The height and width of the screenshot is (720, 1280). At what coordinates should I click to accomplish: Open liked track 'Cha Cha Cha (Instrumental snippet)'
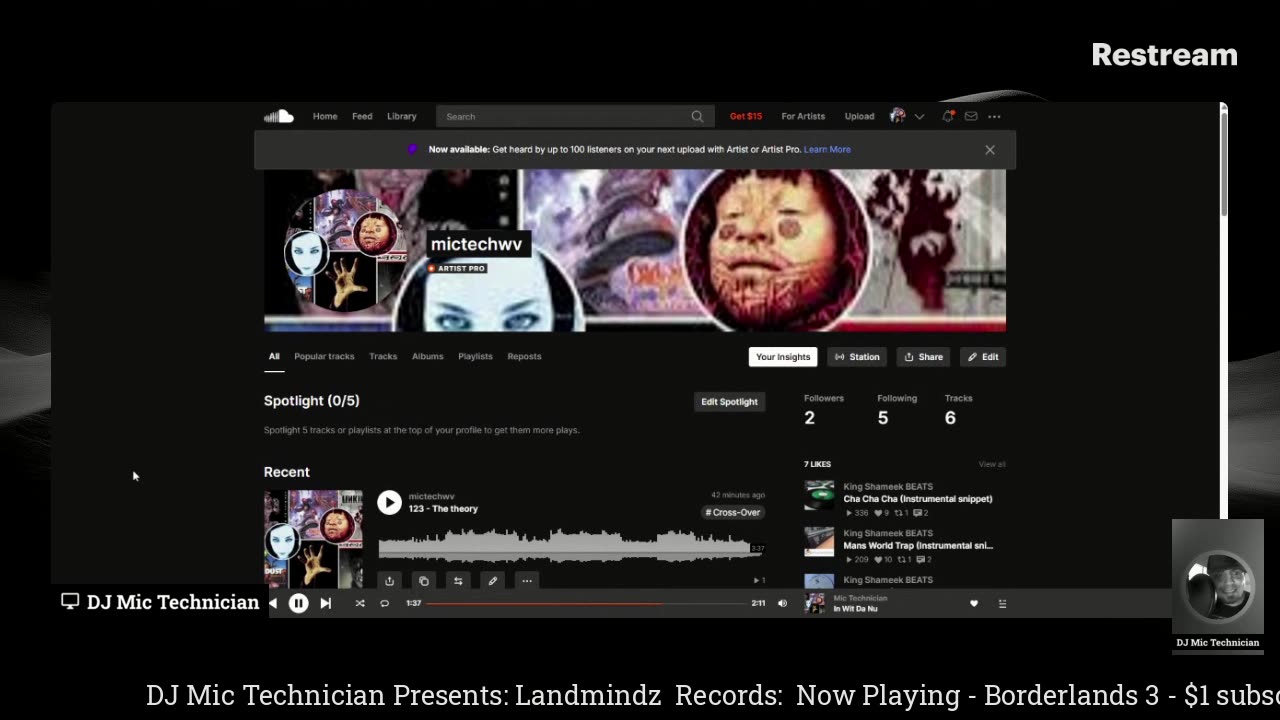pyautogui.click(x=918, y=499)
